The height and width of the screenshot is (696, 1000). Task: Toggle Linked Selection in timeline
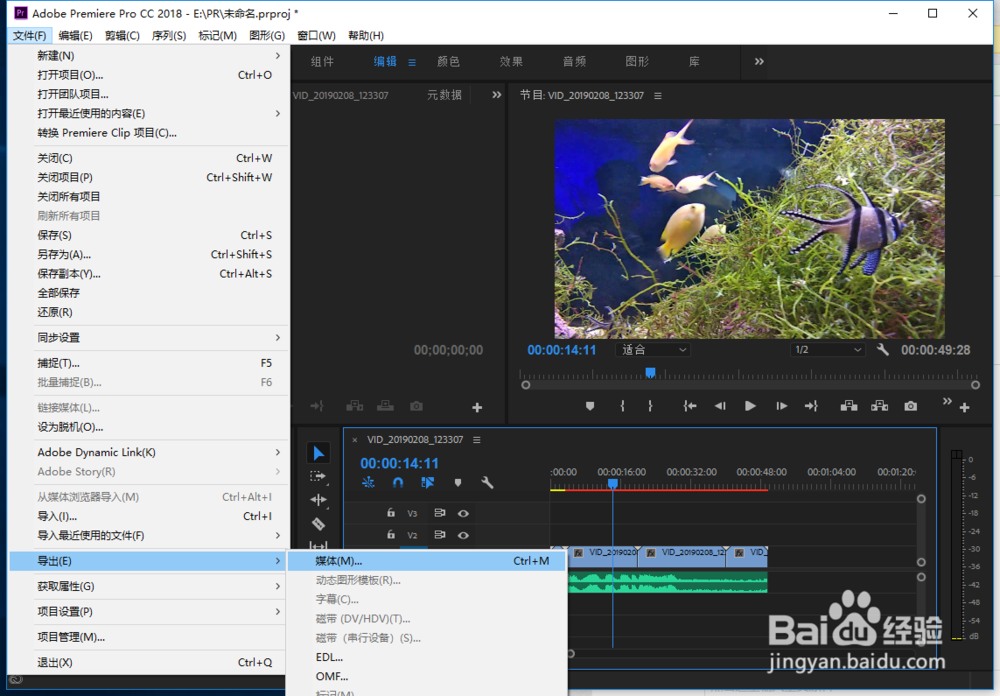(427, 483)
